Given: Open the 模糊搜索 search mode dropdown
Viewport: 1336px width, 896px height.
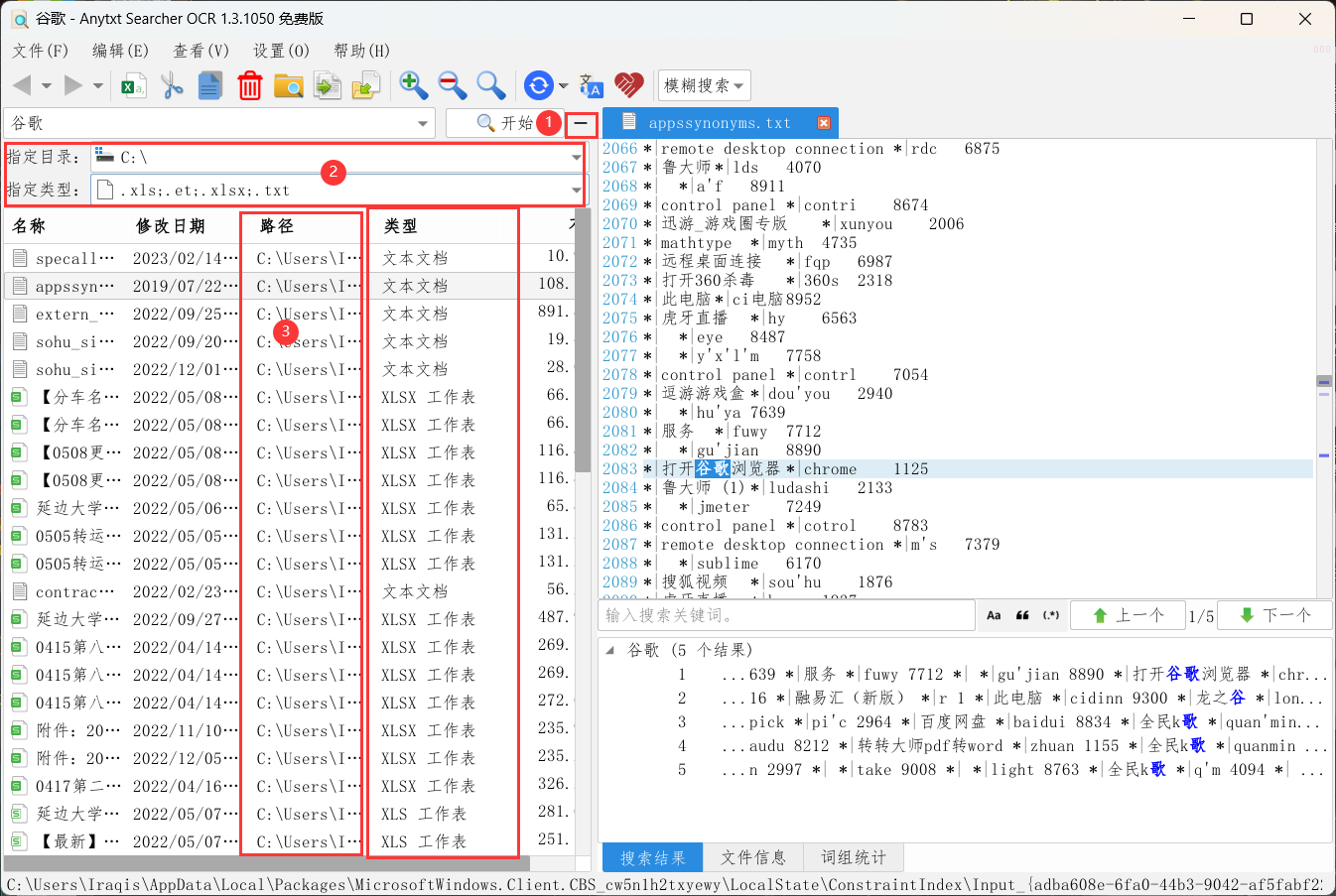Looking at the screenshot, I should pyautogui.click(x=705, y=85).
